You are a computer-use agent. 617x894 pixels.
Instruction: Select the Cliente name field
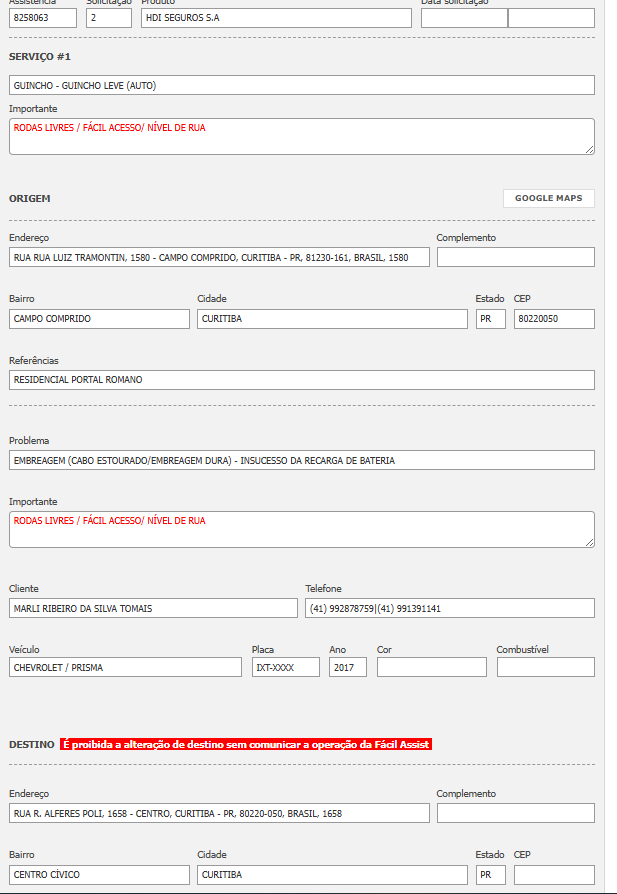[x=153, y=608]
